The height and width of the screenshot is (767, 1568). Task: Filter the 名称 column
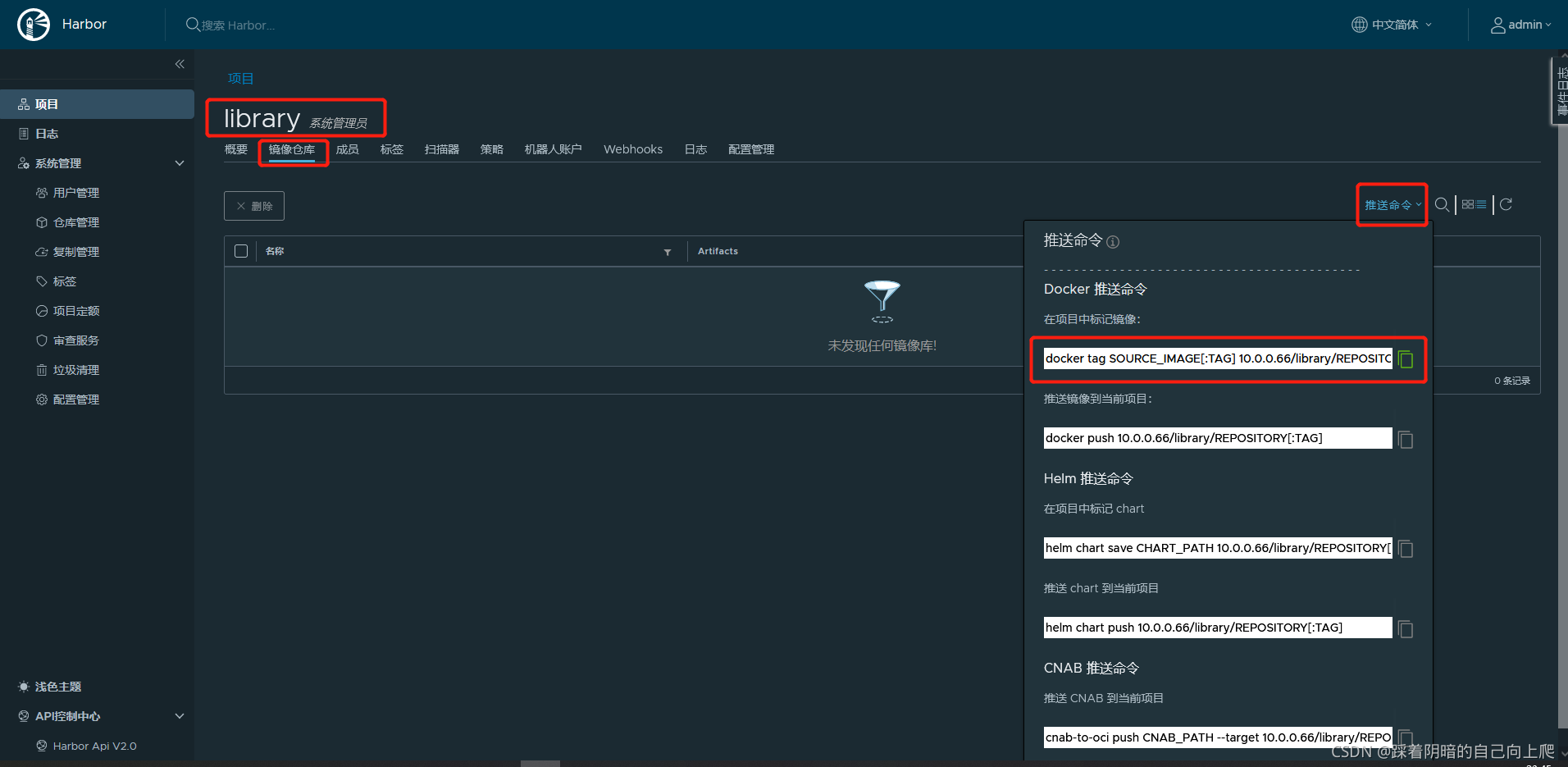click(x=668, y=252)
